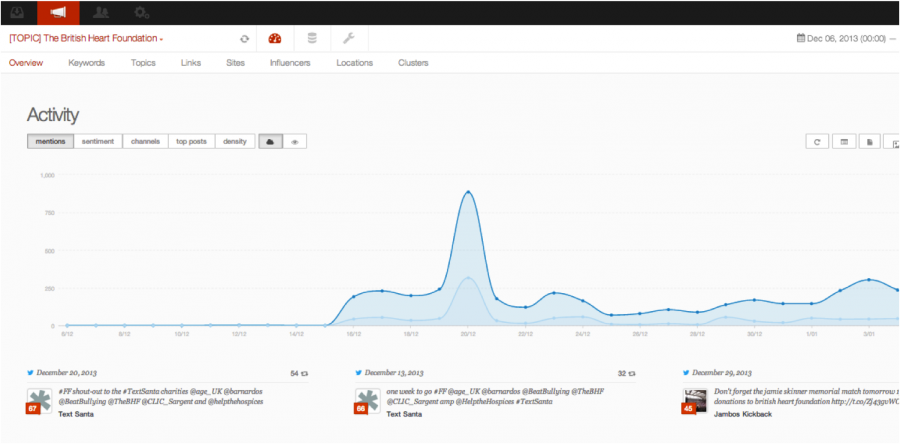The height and width of the screenshot is (444, 900).
Task: Open the Keywords tab
Action: pos(86,63)
